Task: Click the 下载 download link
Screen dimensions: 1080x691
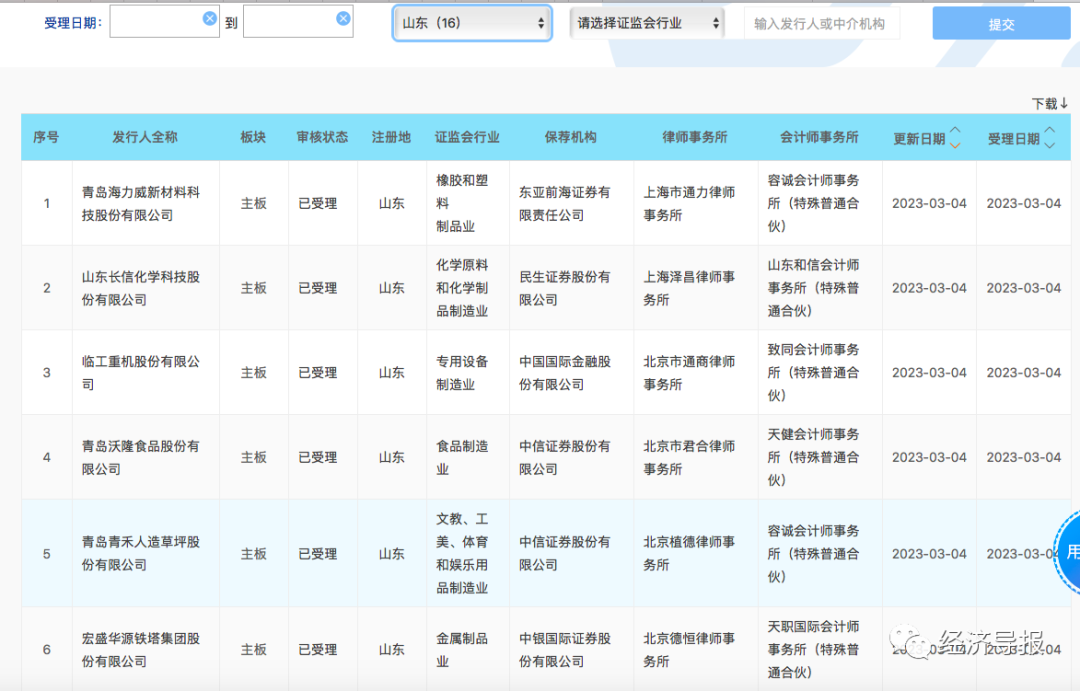Action: point(1049,103)
